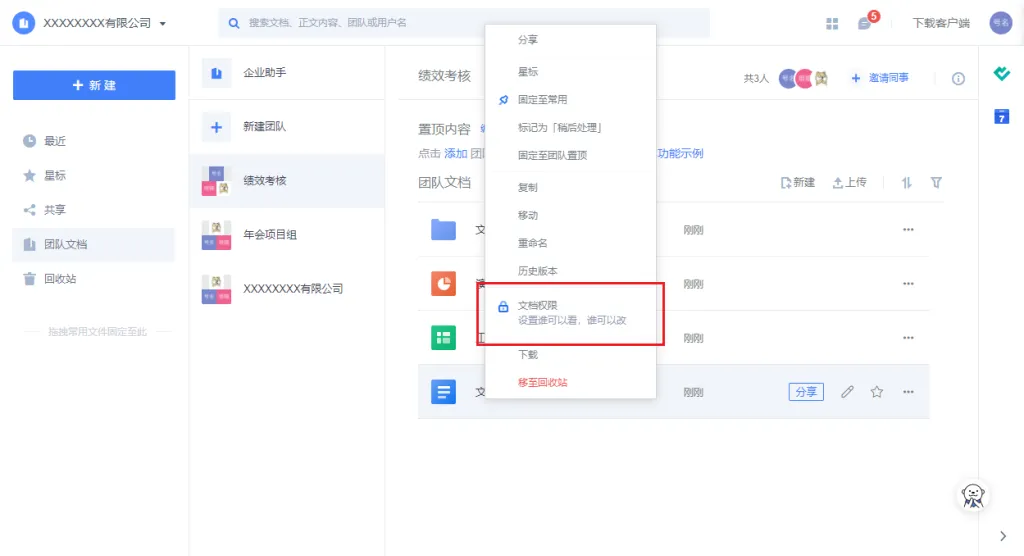This screenshot has height=556, width=1024.
Task: Click 下载客户端 link
Action: pyautogui.click(x=940, y=23)
